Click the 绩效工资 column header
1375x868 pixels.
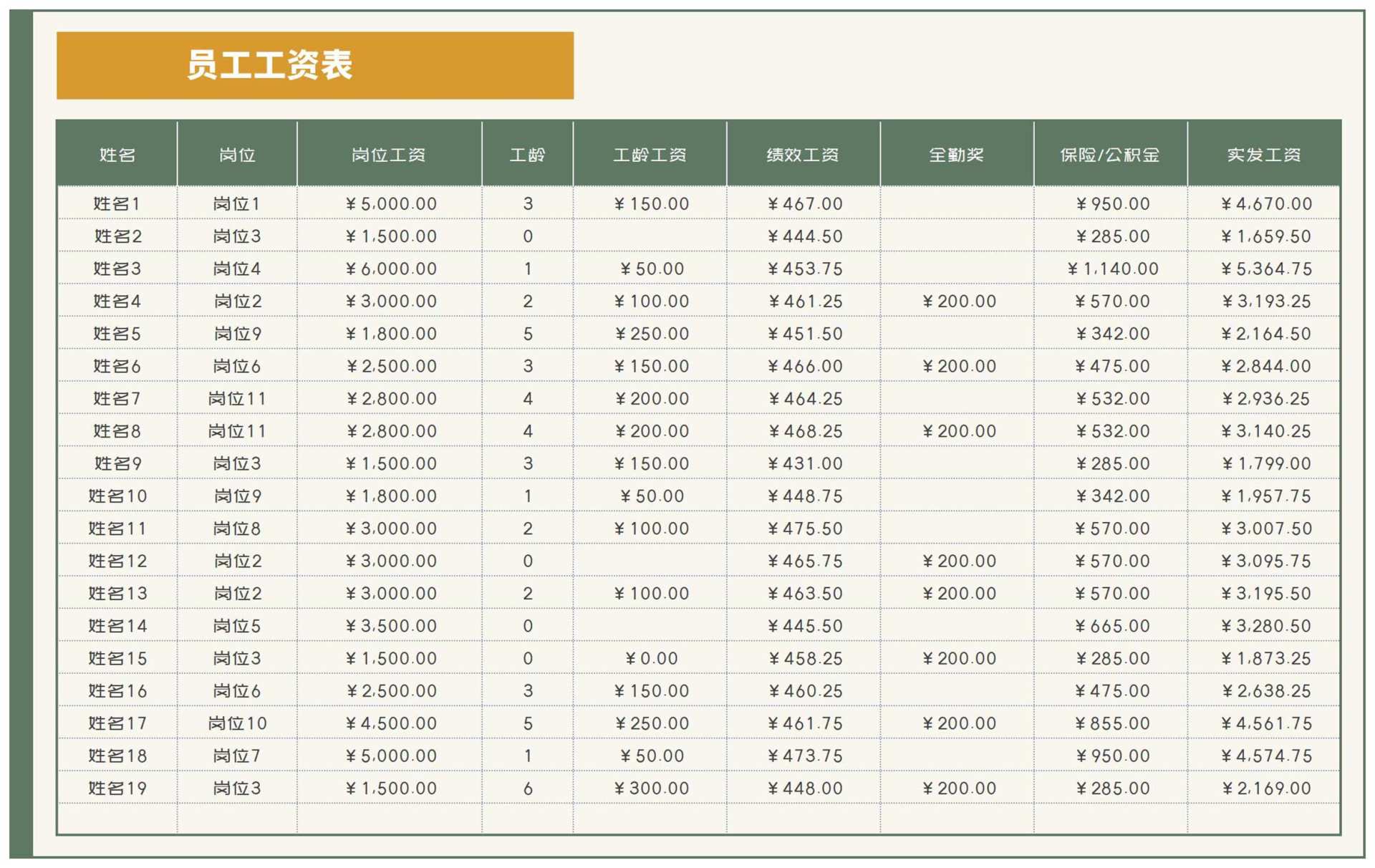(804, 154)
